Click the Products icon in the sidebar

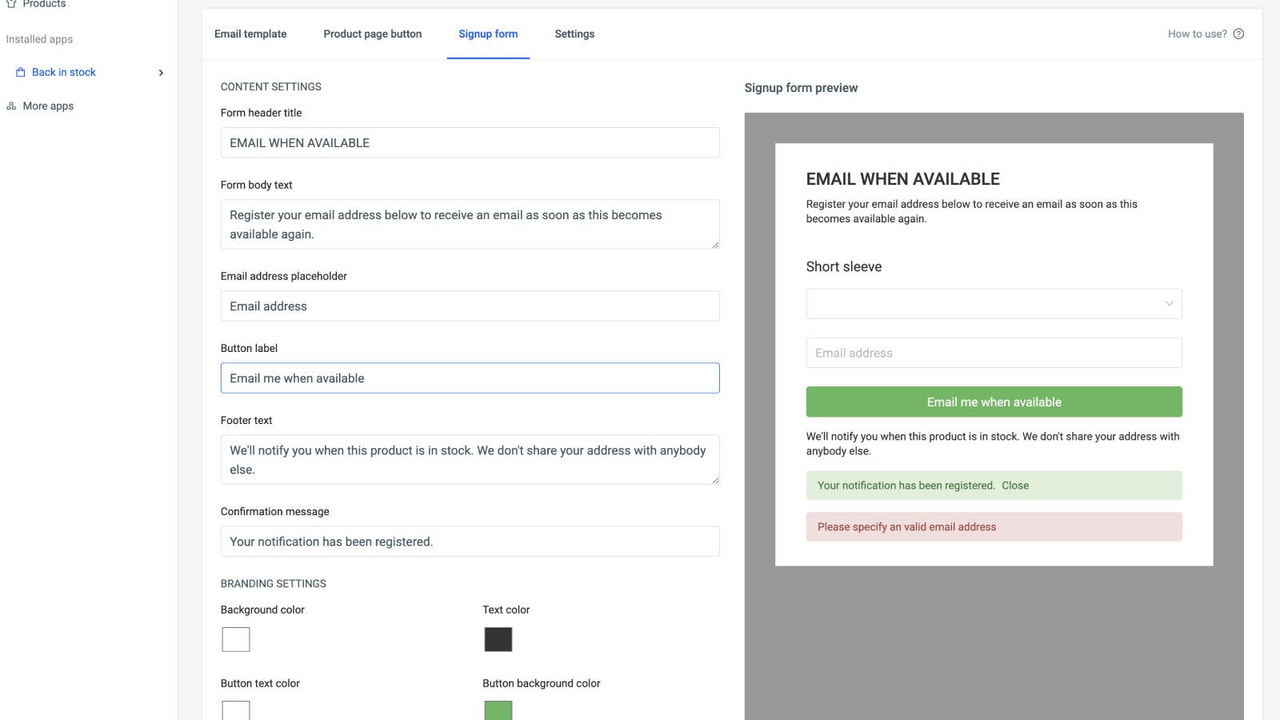coord(11,4)
